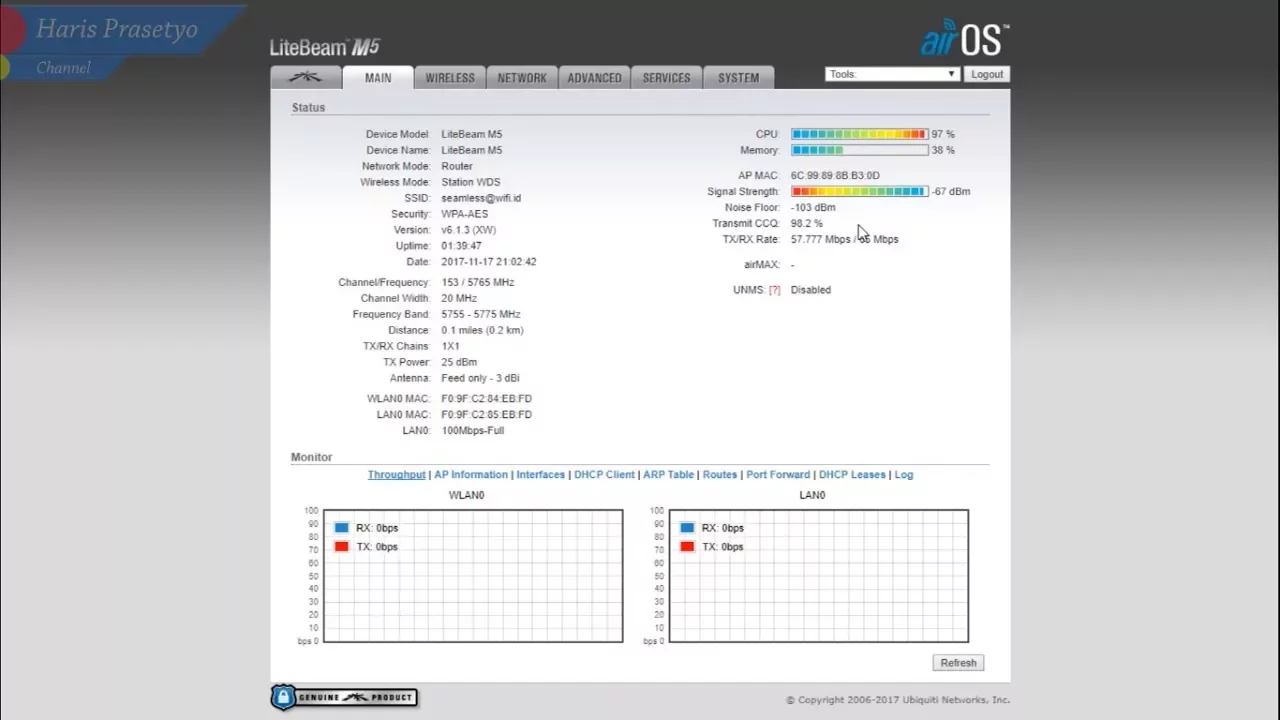
Task: Click the AP MAC address value
Action: point(835,176)
